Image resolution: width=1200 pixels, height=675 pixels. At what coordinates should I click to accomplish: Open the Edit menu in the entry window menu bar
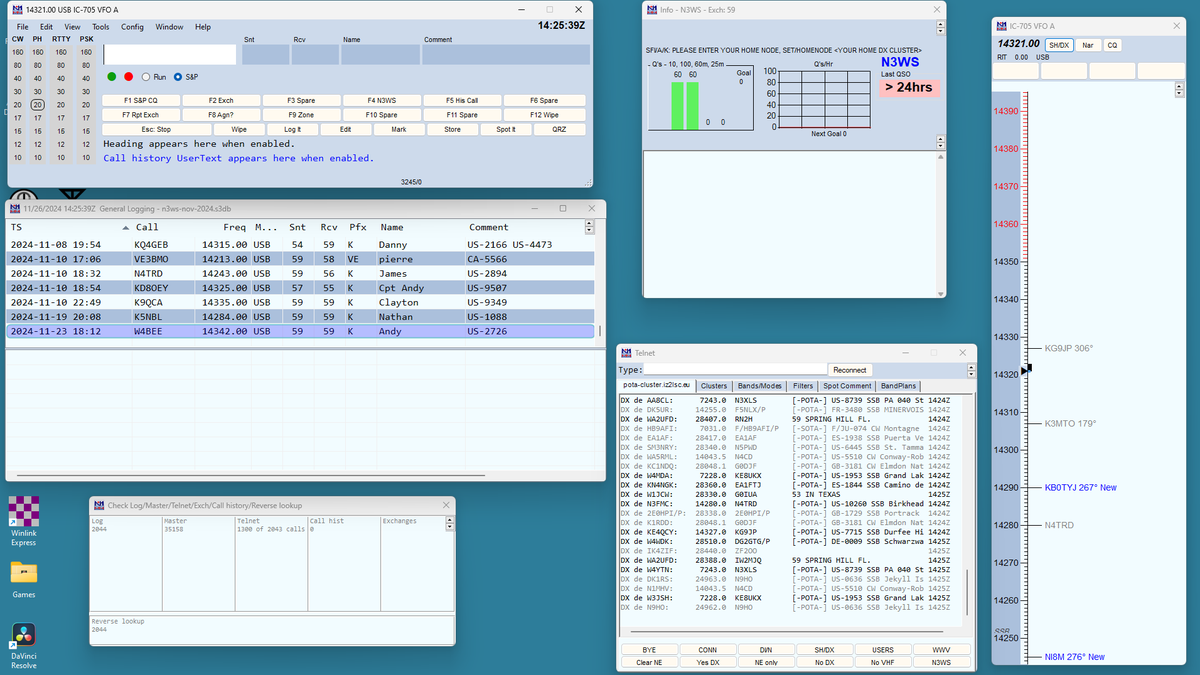(46, 27)
